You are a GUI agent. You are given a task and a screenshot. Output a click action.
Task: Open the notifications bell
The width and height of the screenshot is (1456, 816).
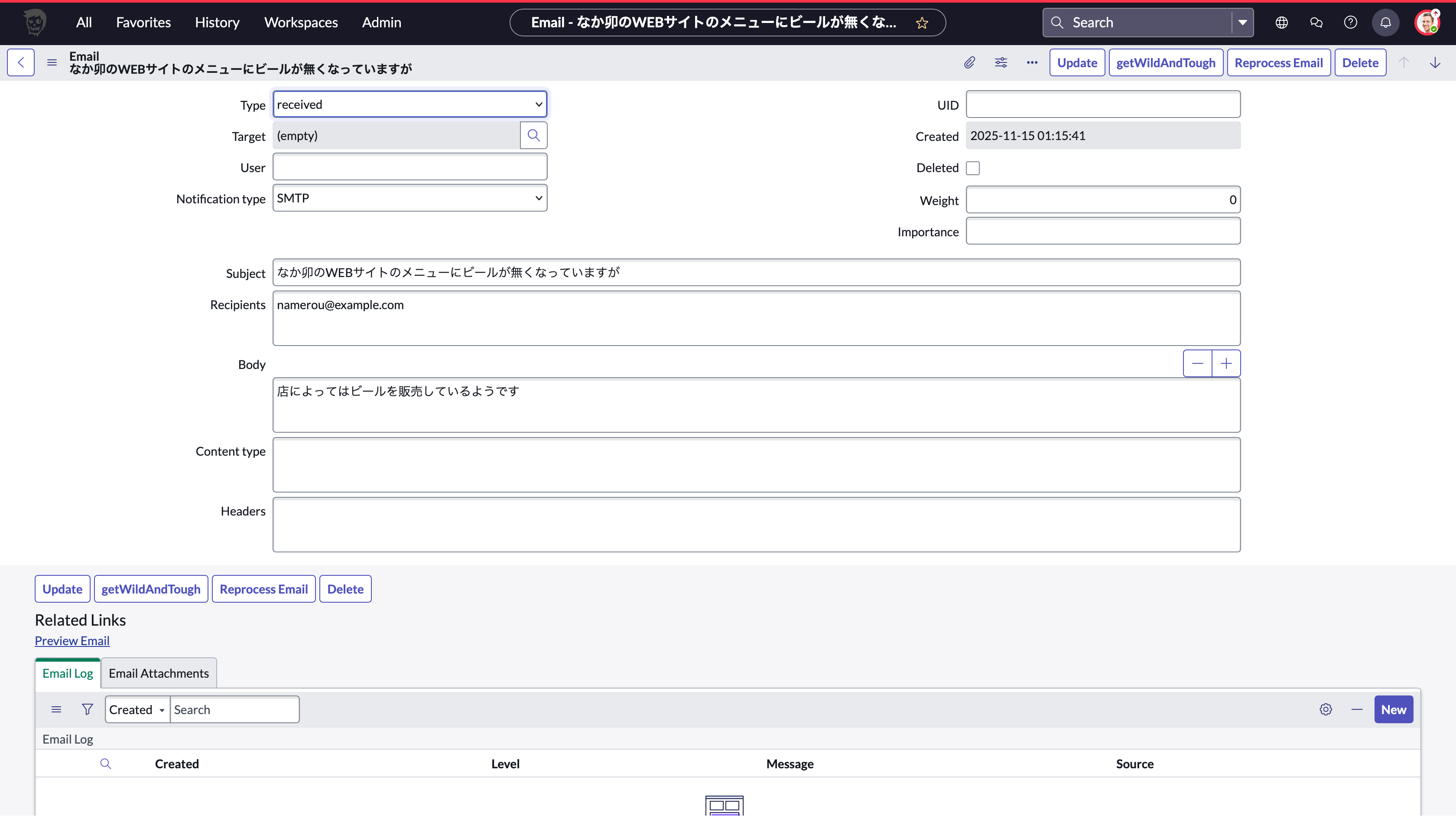1385,23
